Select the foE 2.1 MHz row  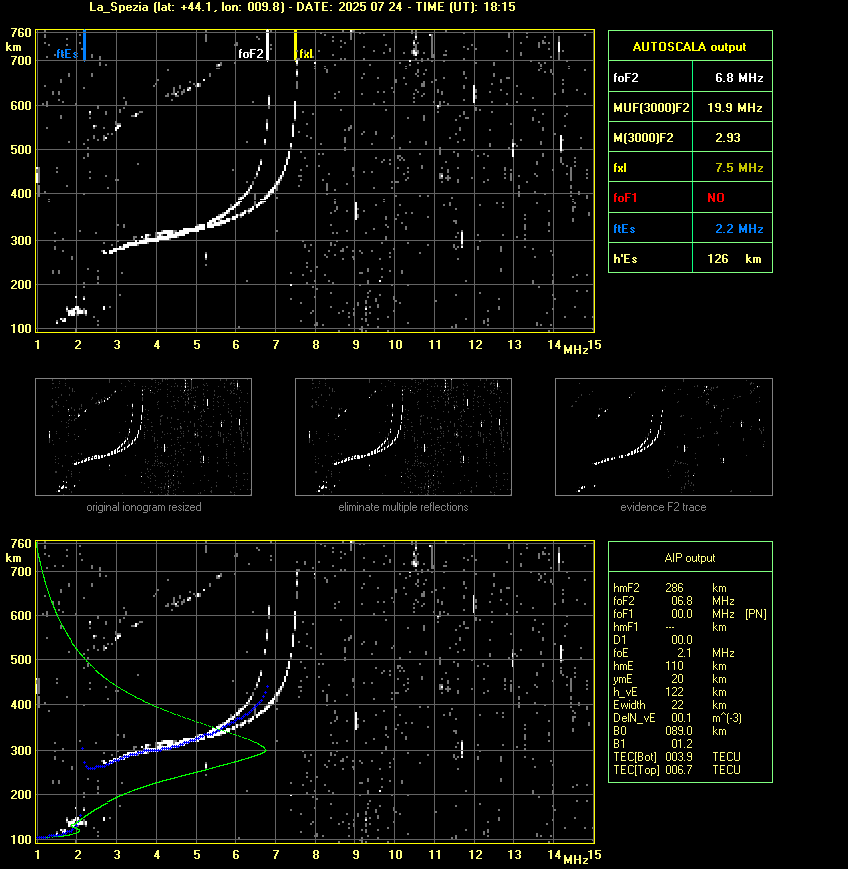coord(674,653)
